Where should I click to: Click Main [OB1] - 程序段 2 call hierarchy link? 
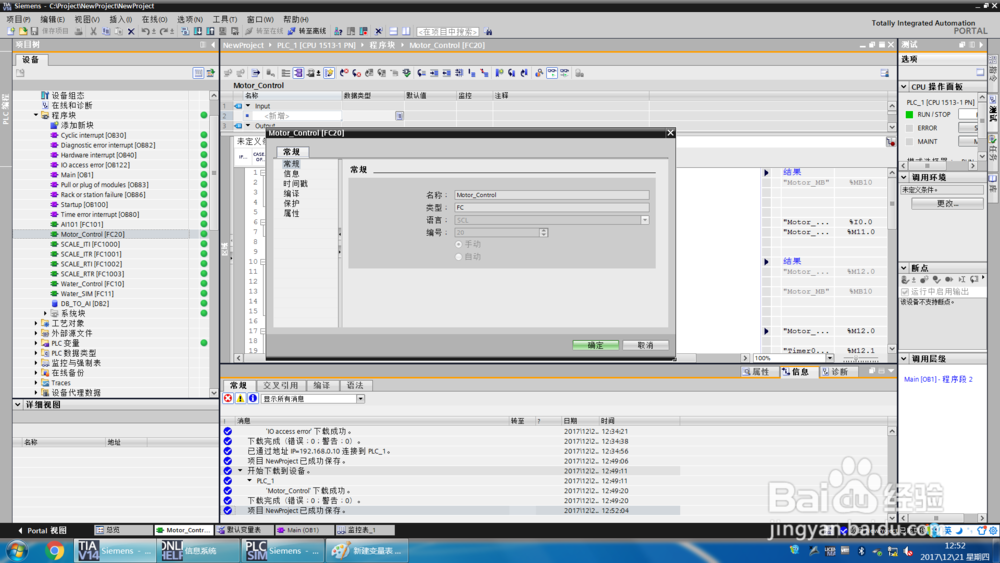point(938,379)
